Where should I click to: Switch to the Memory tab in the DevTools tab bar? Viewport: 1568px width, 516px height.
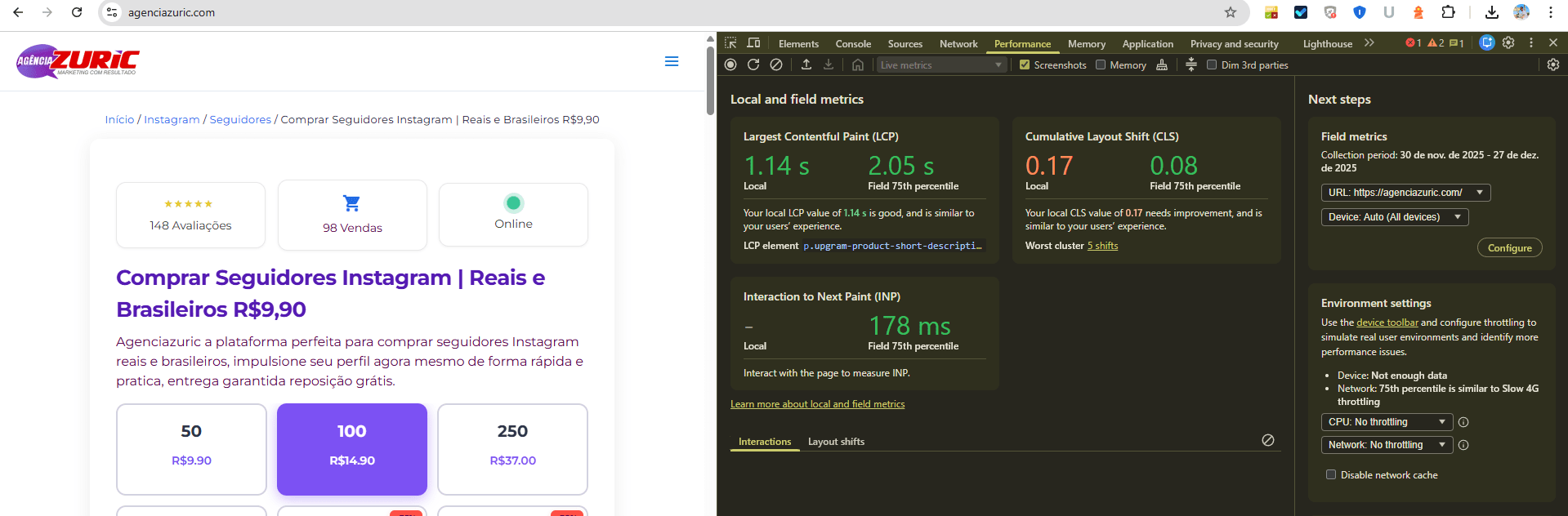[x=1087, y=43]
